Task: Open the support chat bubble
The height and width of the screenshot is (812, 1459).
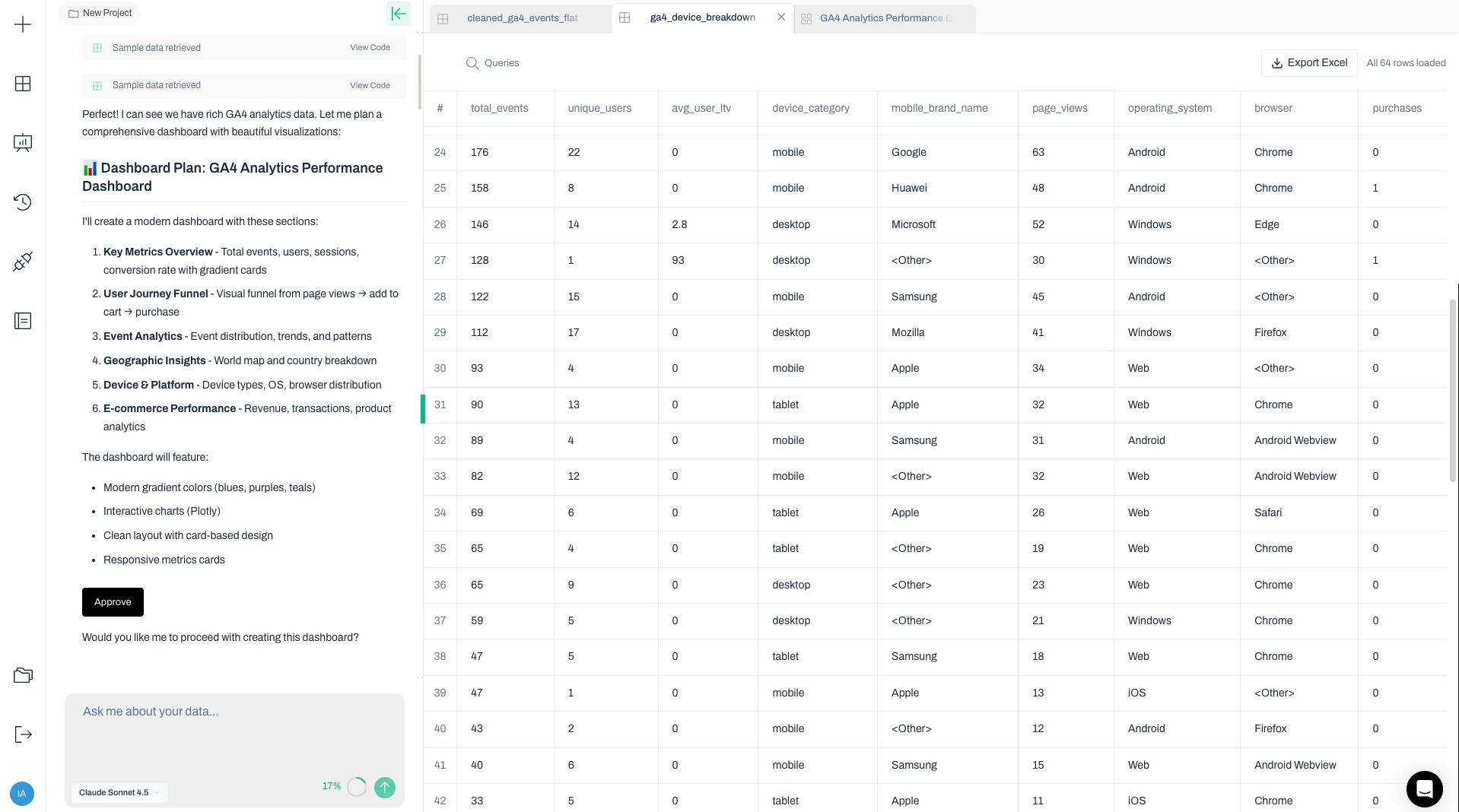Action: (x=1424, y=789)
